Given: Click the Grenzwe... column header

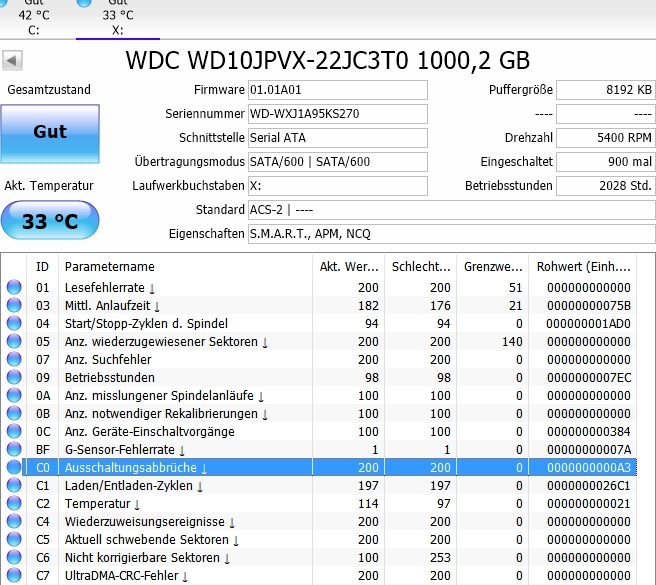Looking at the screenshot, I should pyautogui.click(x=492, y=267).
